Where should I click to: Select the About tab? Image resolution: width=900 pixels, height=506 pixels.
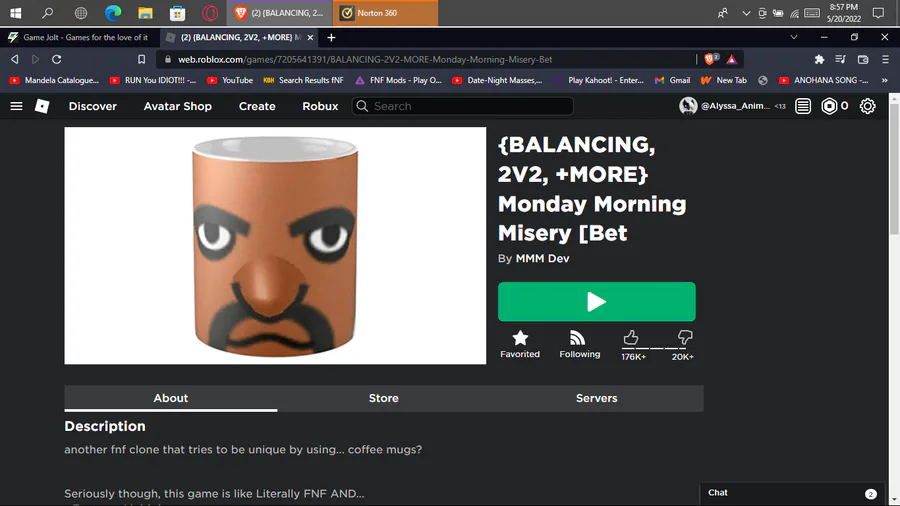coord(170,398)
